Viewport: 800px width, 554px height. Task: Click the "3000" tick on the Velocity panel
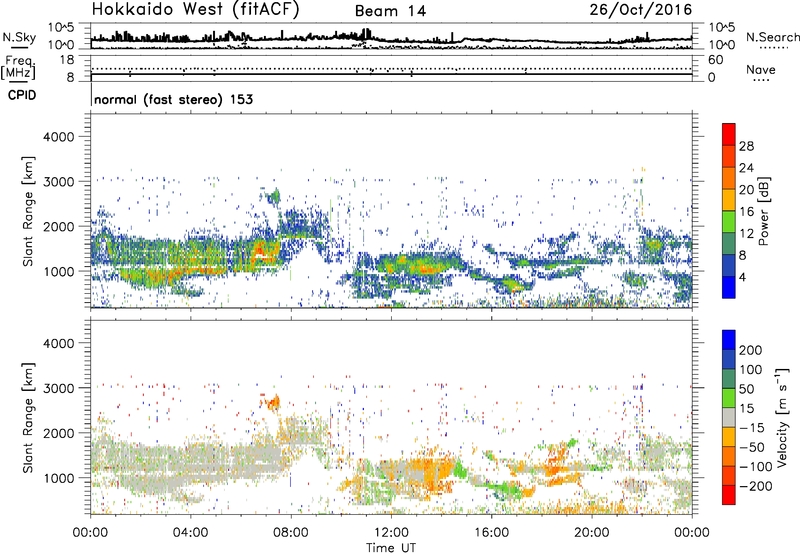coord(58,388)
